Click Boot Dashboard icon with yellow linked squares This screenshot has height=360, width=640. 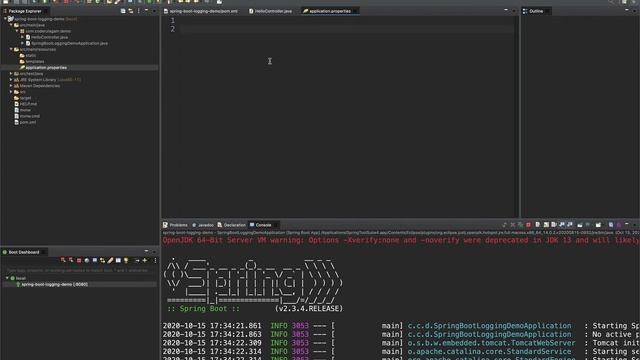coord(102,260)
